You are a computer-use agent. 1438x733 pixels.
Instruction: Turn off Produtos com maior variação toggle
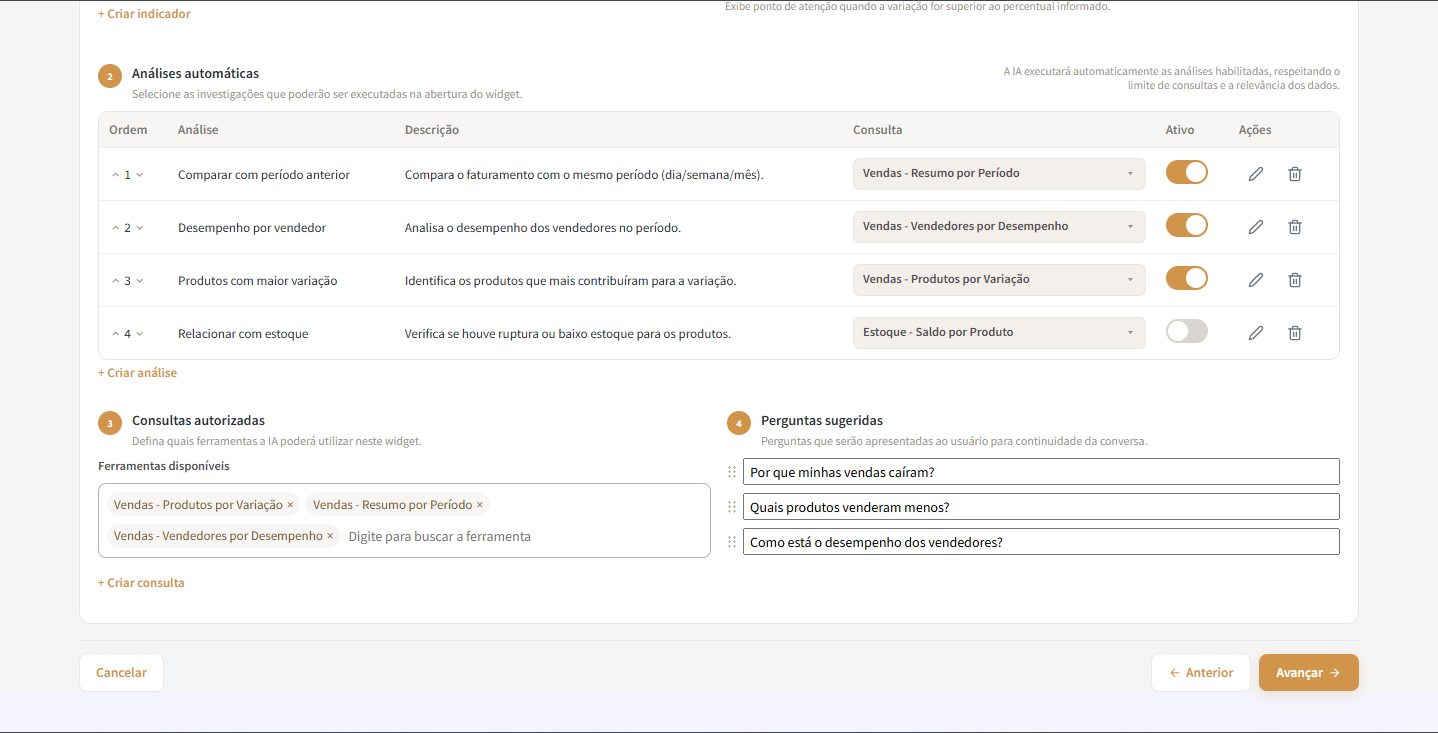(x=1187, y=278)
